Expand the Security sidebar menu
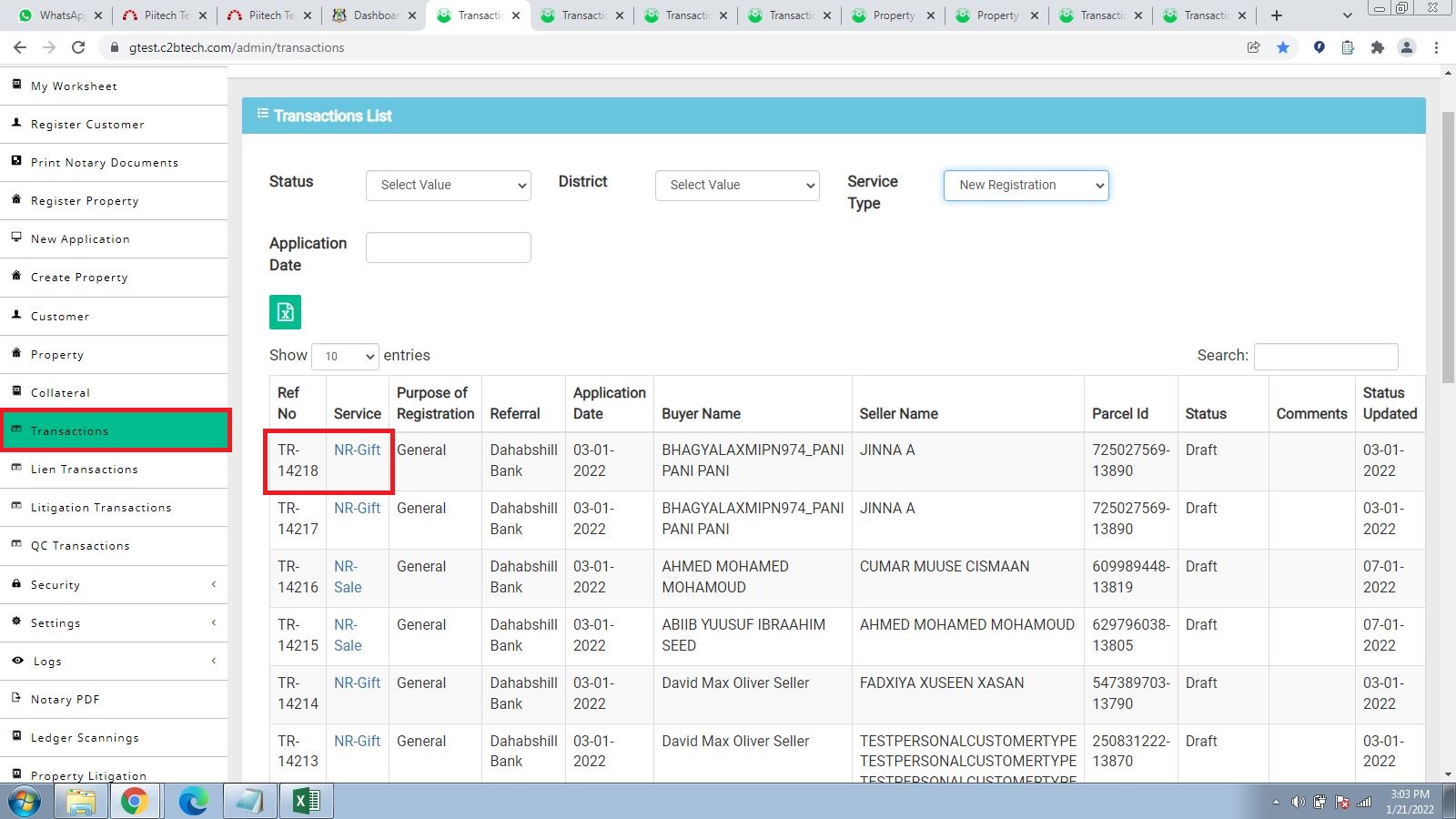The image size is (1456, 819). pos(114,585)
